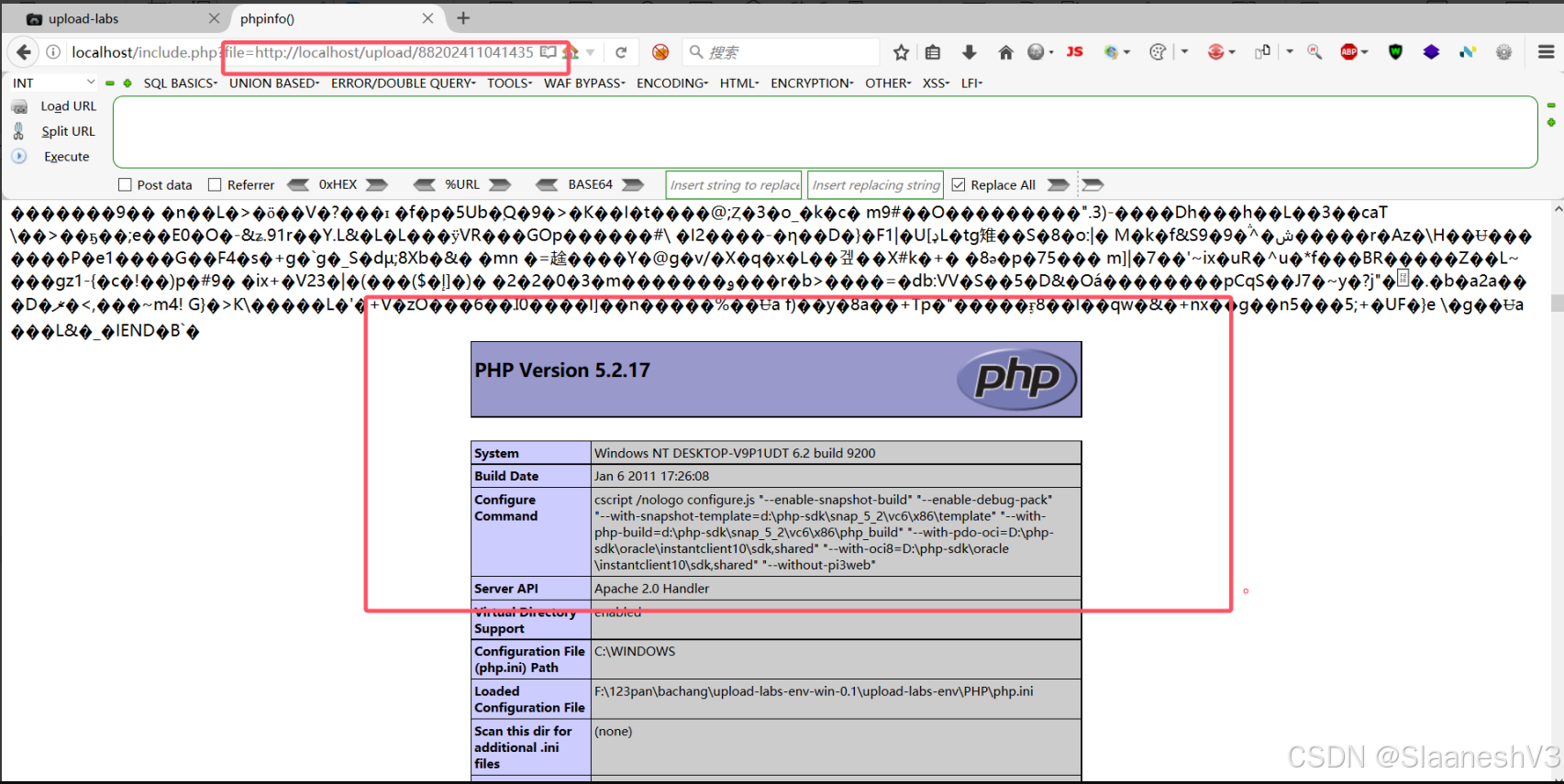Decode hex with the left 0xHEX arrow
Screen dimensions: 1564x784
click(298, 184)
